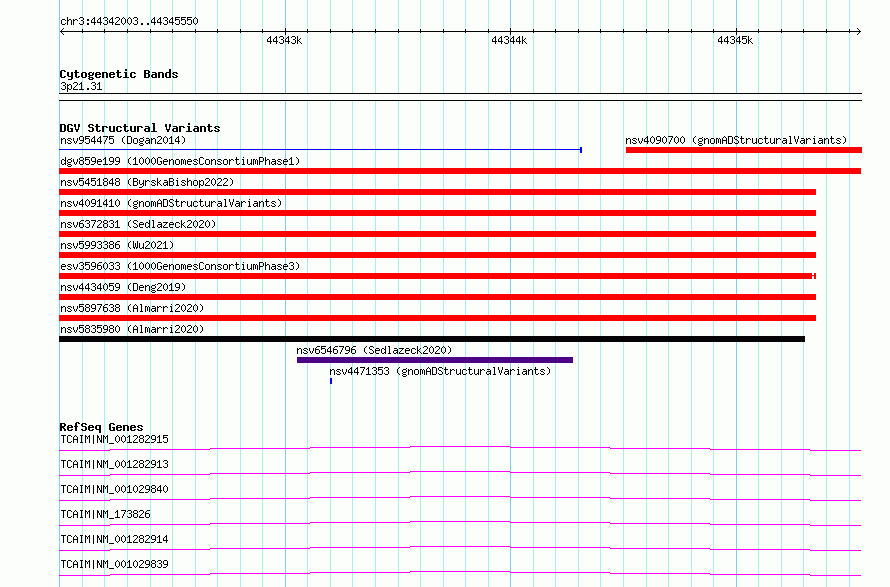Open TCAIM|NM_173826 transcript

105,514
